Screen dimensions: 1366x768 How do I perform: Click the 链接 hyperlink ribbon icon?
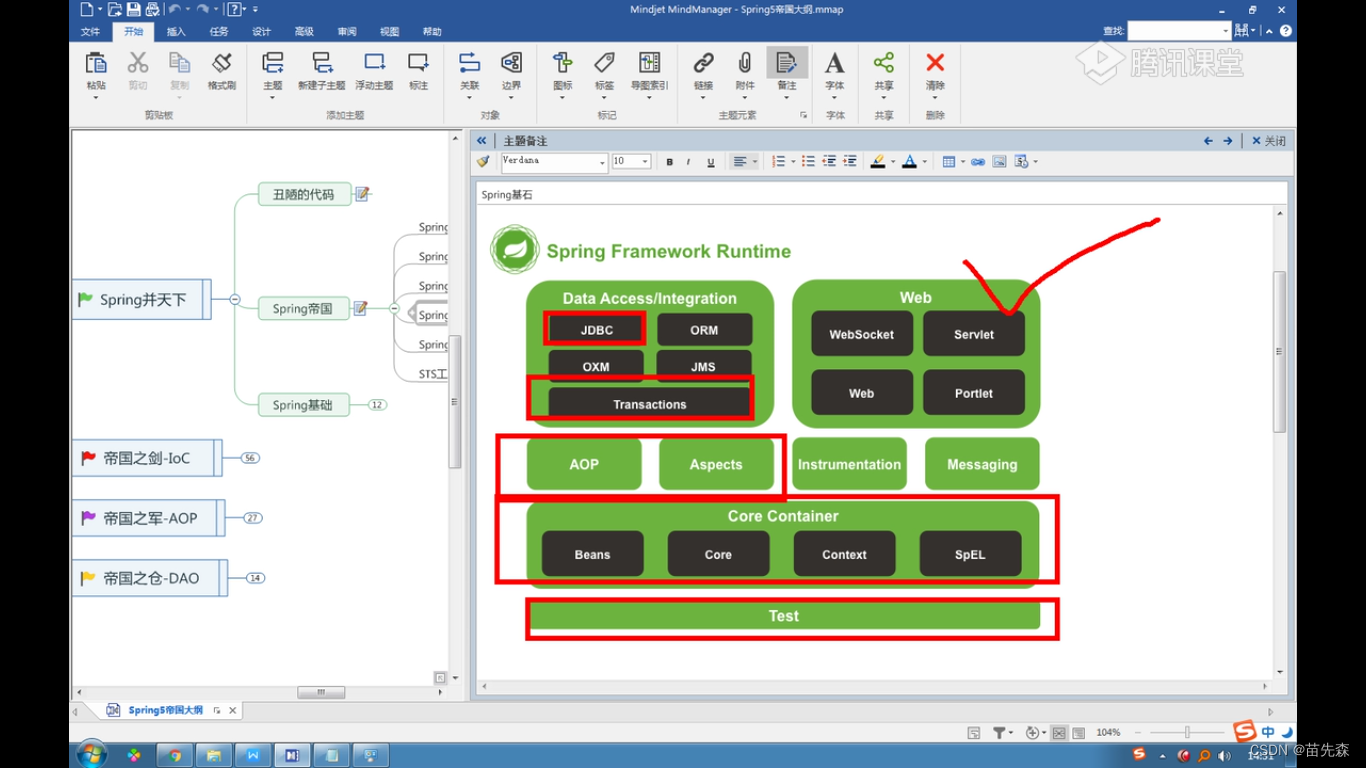(x=704, y=64)
